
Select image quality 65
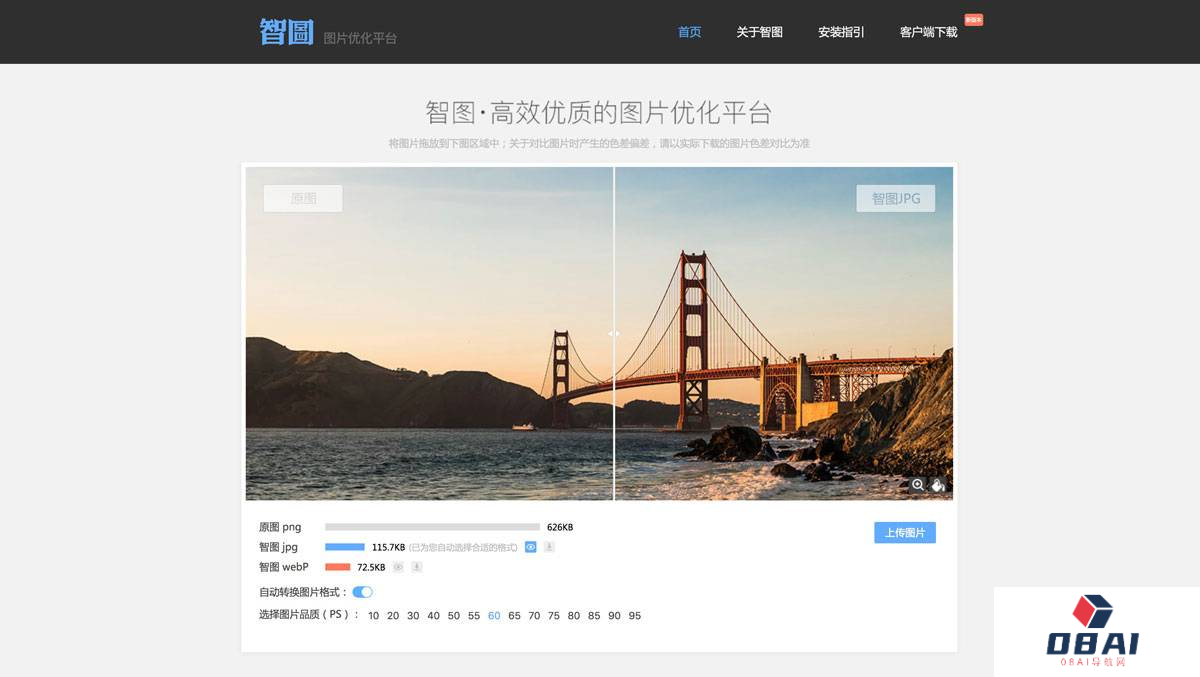click(514, 616)
